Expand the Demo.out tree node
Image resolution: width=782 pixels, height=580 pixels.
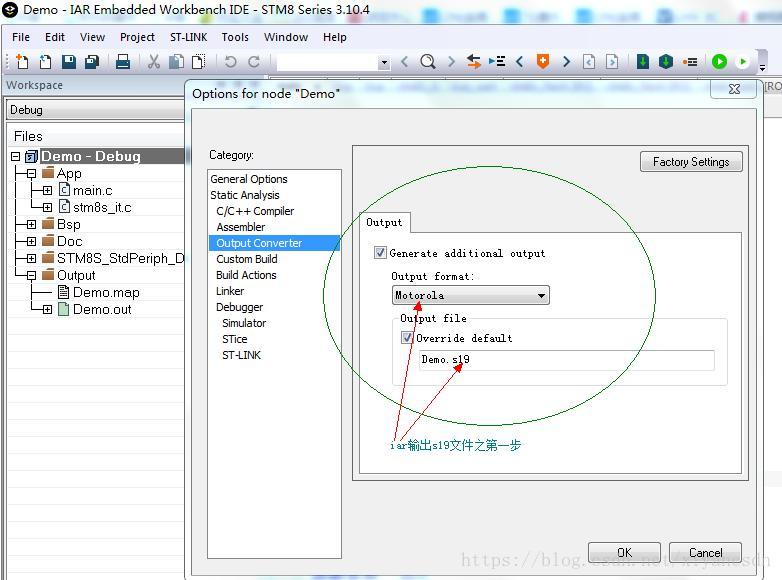point(47,309)
